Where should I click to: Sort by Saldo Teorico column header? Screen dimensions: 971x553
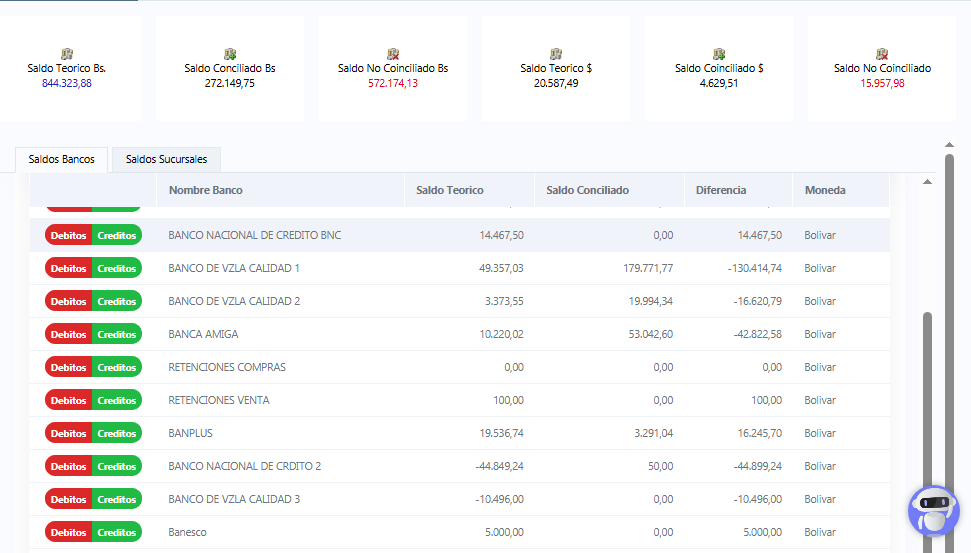[449, 190]
